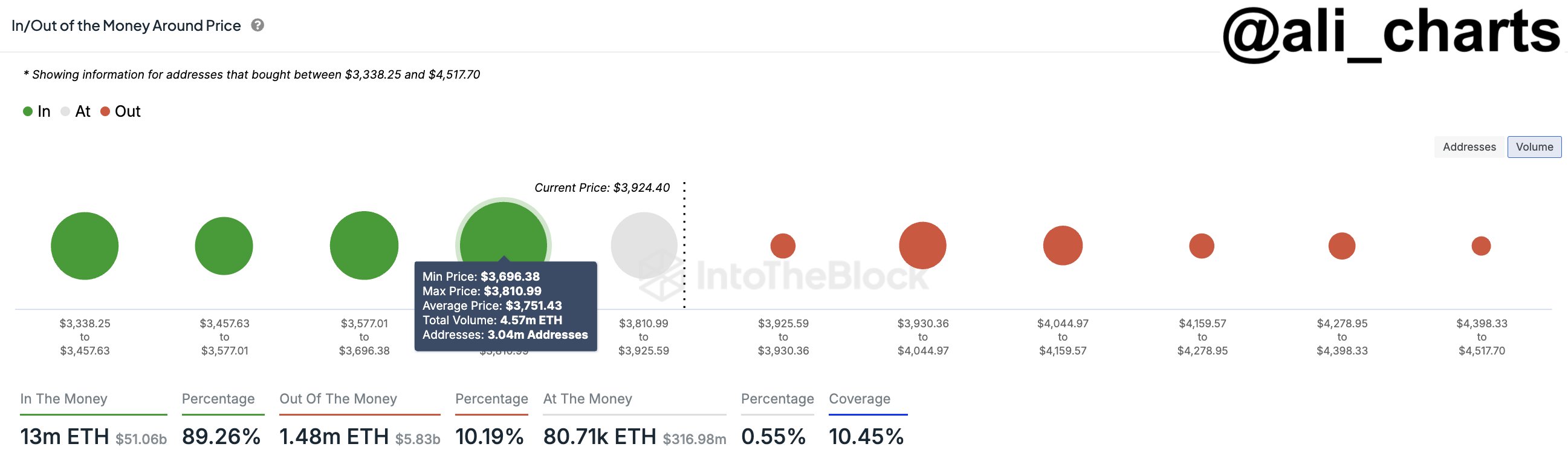Toggle the red Out legend dot
Screen dimensions: 1568x461
105,111
